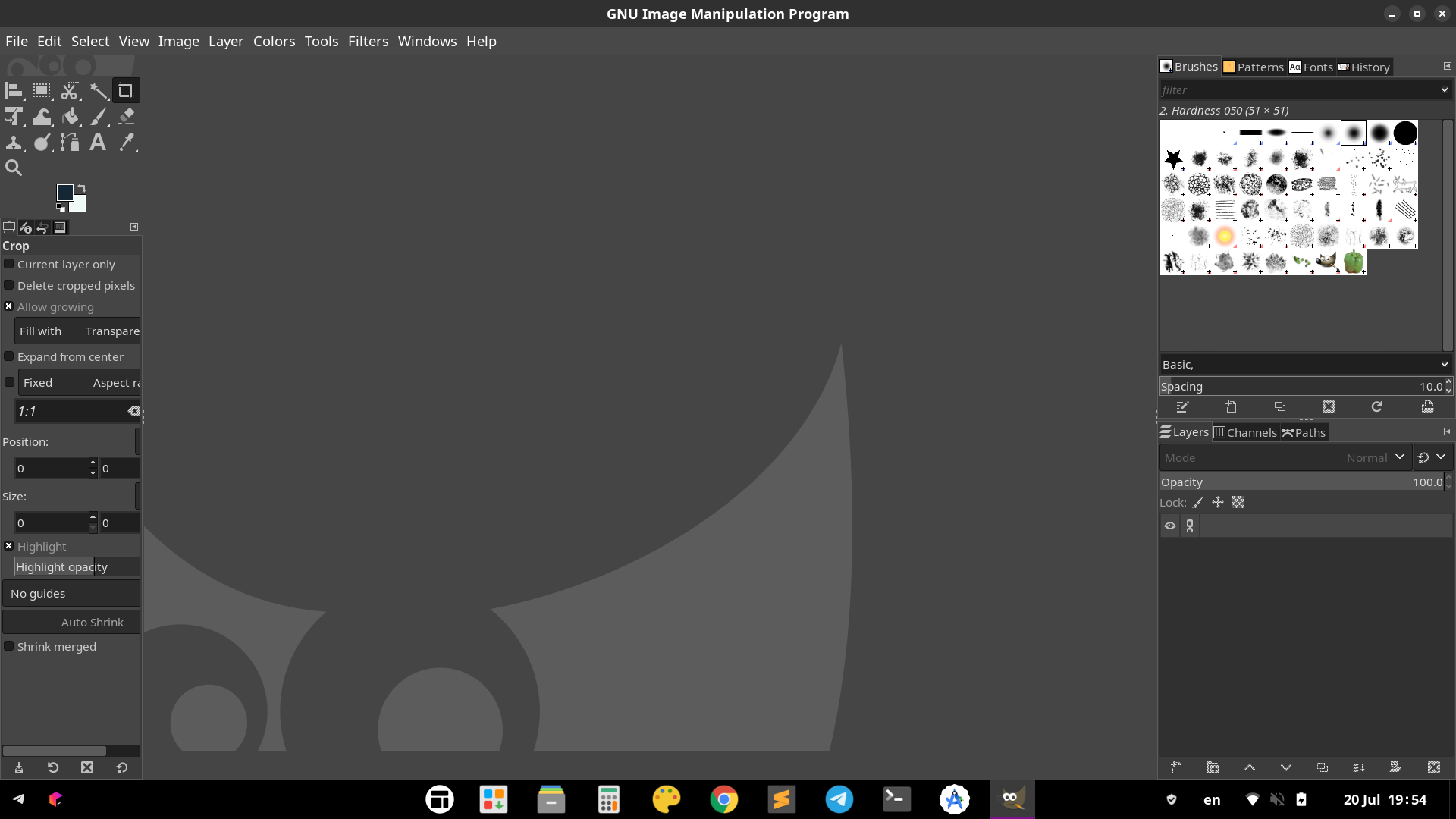Select the Unified Transform tool
The height and width of the screenshot is (819, 1456).
point(14,117)
